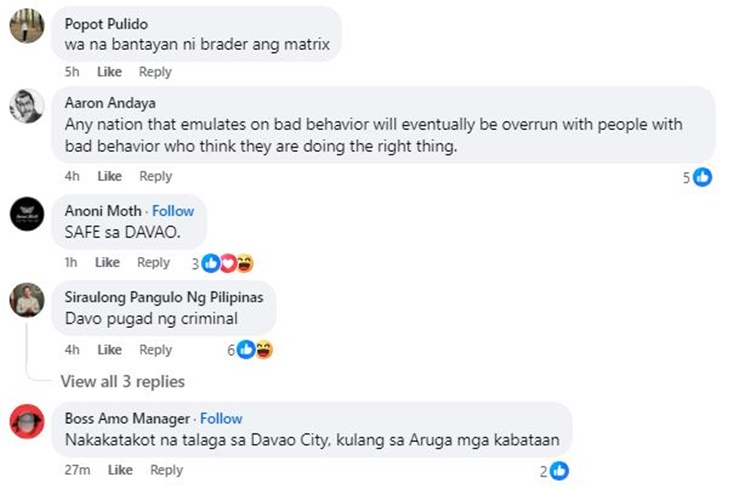This screenshot has width=750, height=488.
Task: Follow Boss Amo Manager
Action: pos(221,419)
